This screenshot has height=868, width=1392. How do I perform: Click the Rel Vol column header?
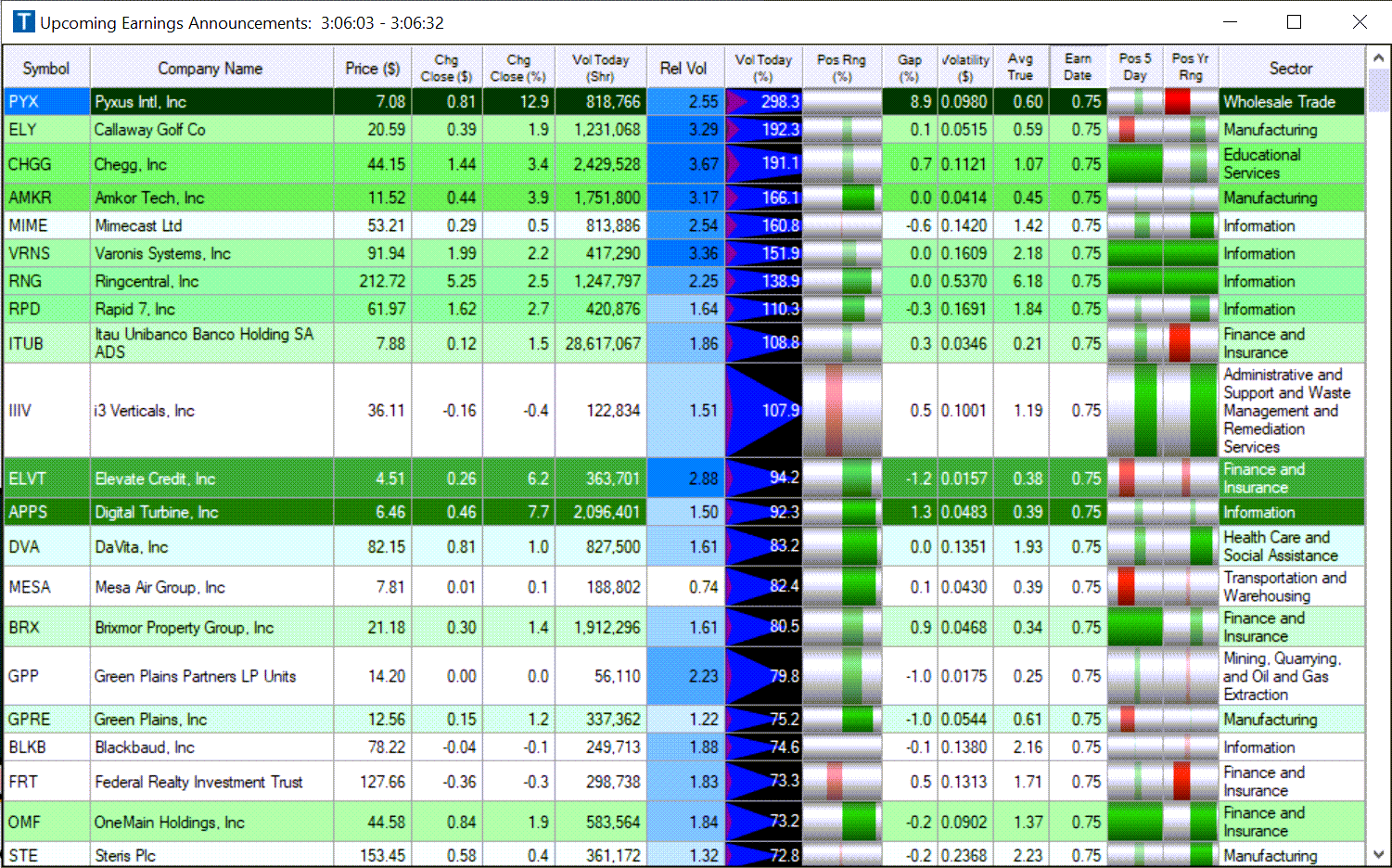tap(684, 68)
